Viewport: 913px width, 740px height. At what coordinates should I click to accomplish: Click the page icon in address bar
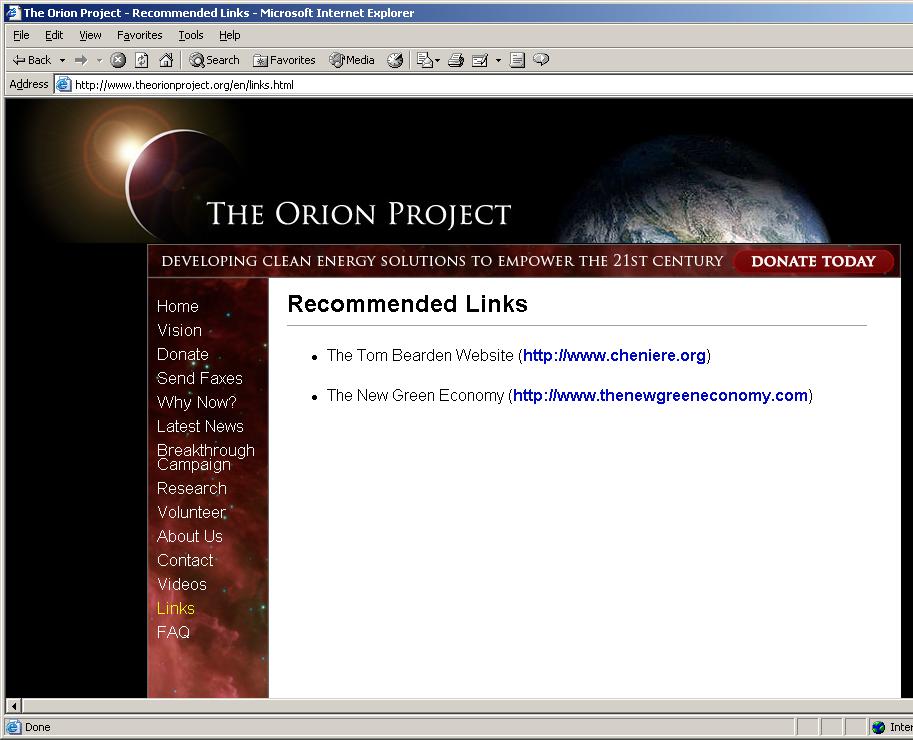click(x=63, y=85)
